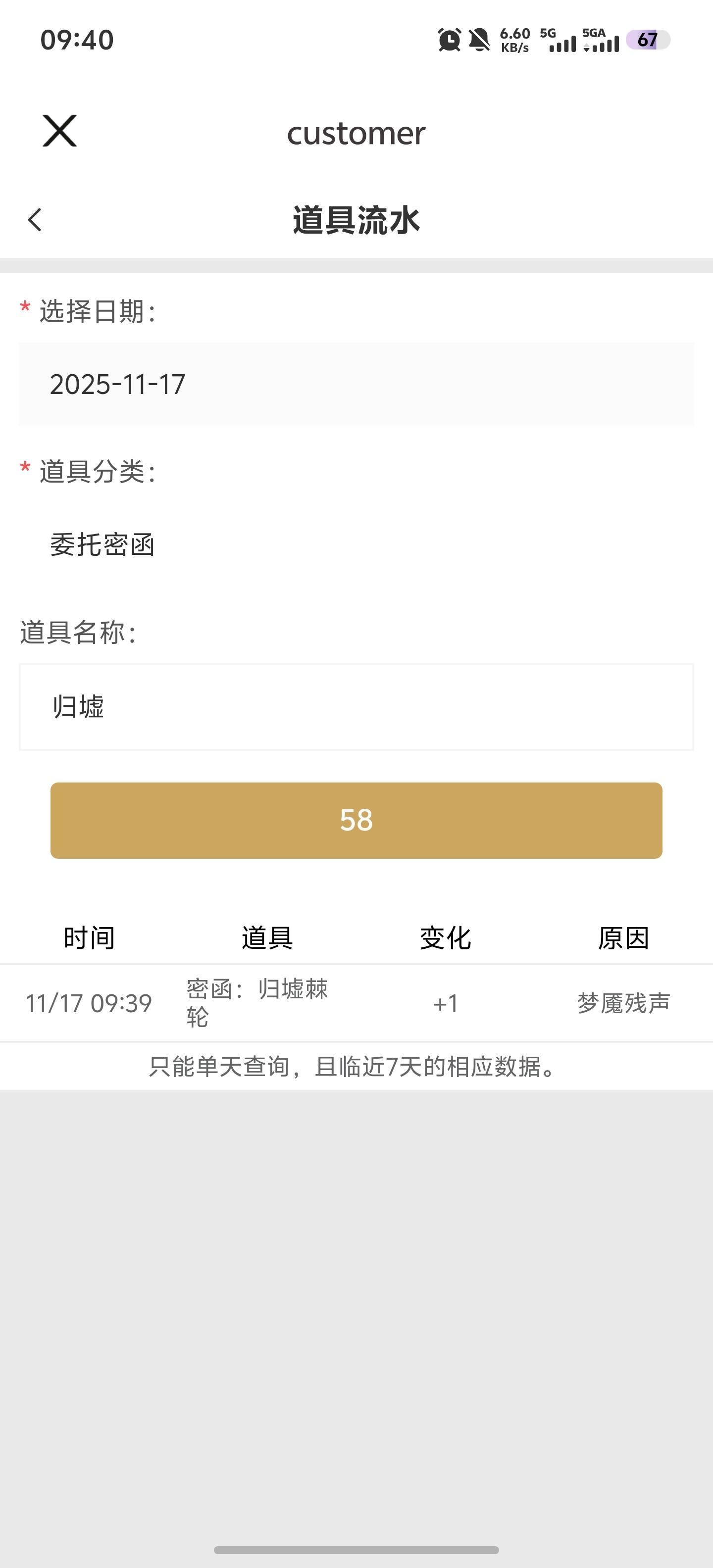
Task: Tap the 5G signal strength icon
Action: [558, 40]
